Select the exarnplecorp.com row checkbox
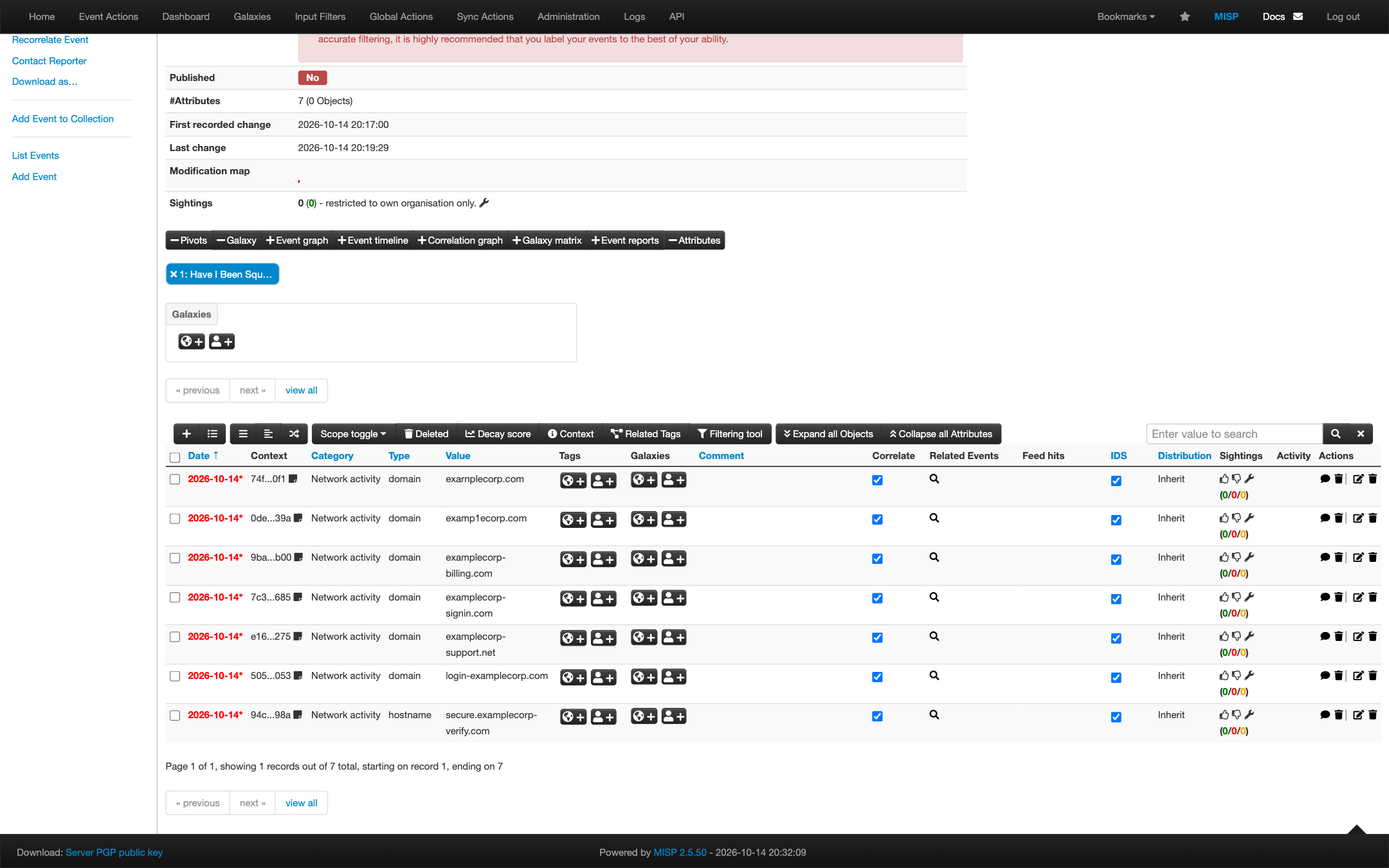Screen dimensions: 1389x868 click(x=175, y=480)
